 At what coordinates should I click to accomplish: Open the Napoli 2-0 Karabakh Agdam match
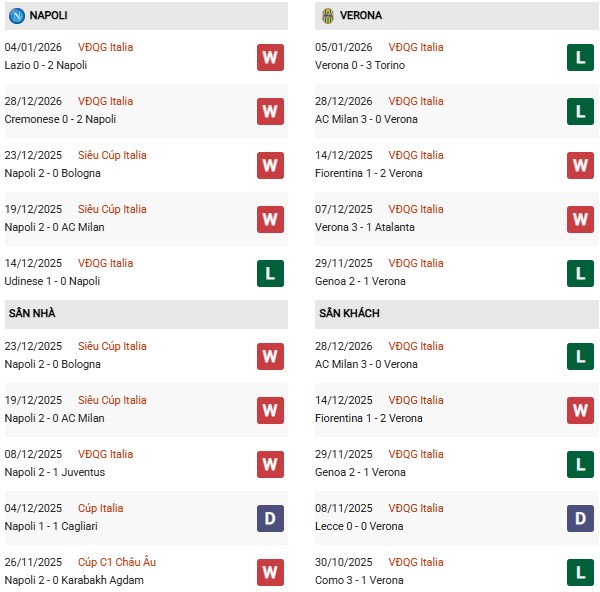point(74,580)
